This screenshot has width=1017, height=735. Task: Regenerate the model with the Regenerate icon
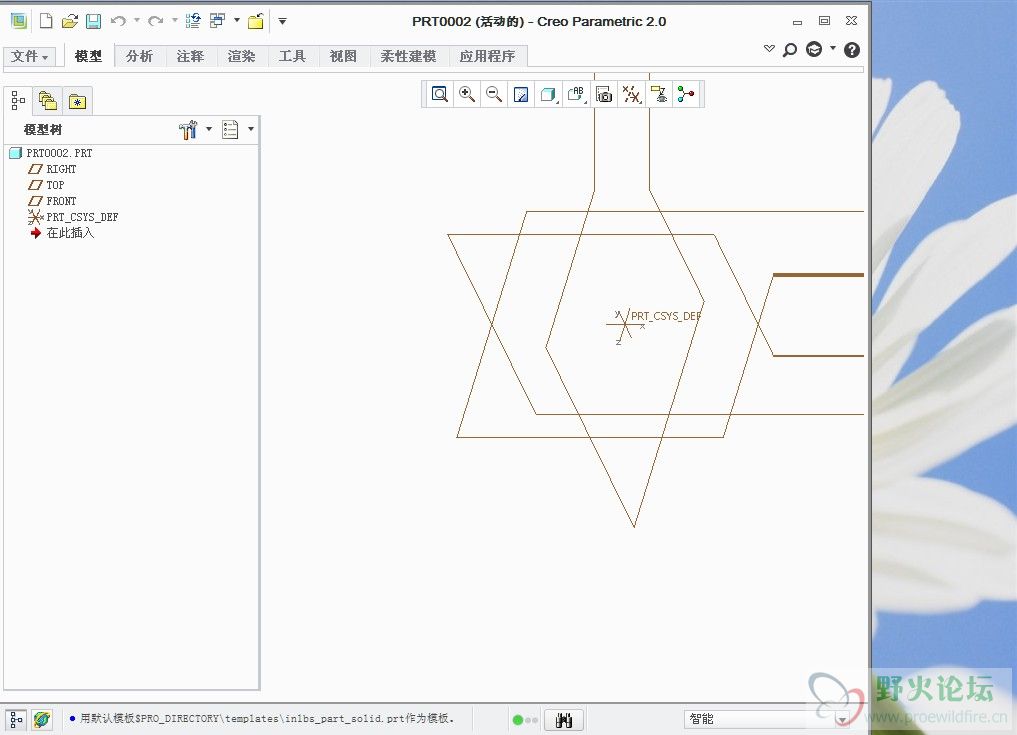(193, 21)
